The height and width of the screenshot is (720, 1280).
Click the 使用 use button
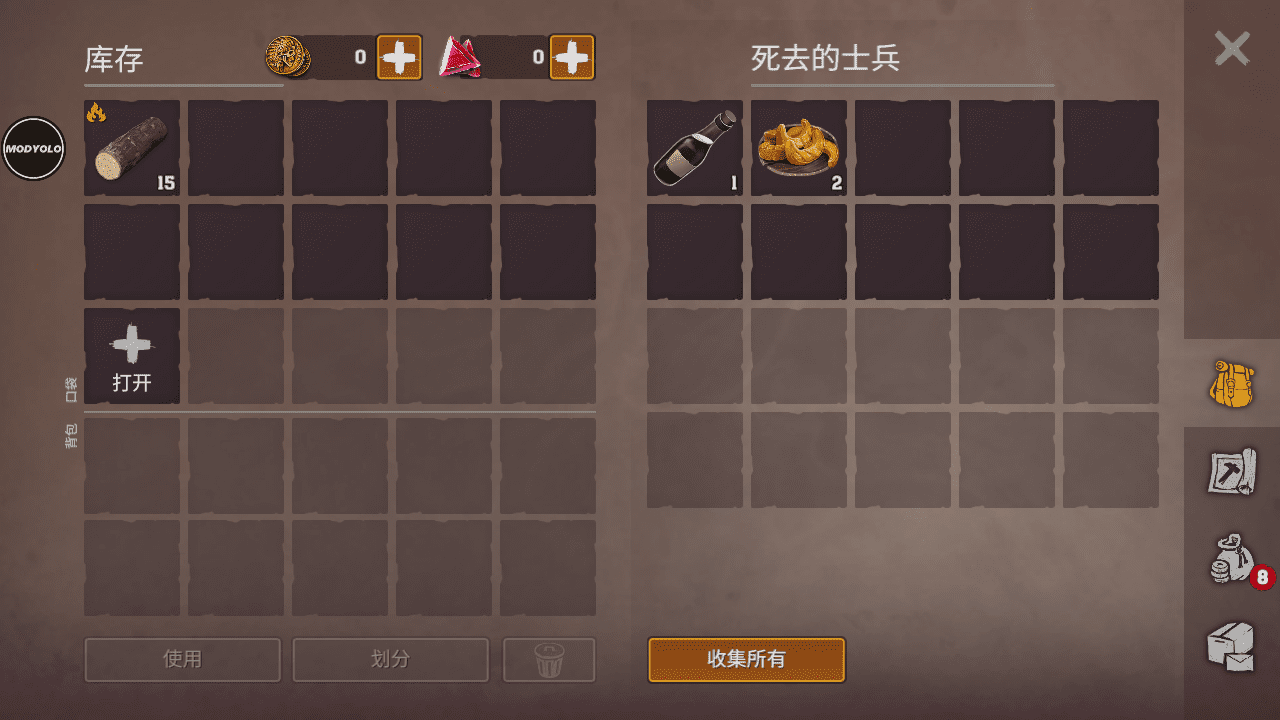(183, 660)
